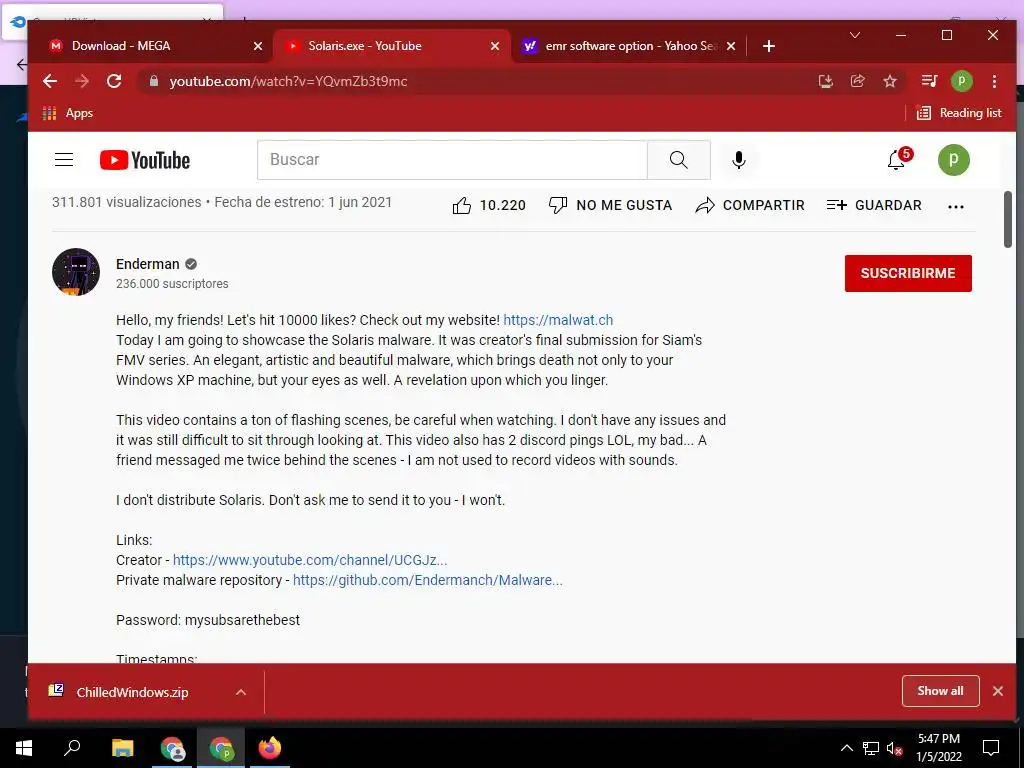The image size is (1024, 768).
Task: Open taskbar search
Action: [x=72, y=748]
